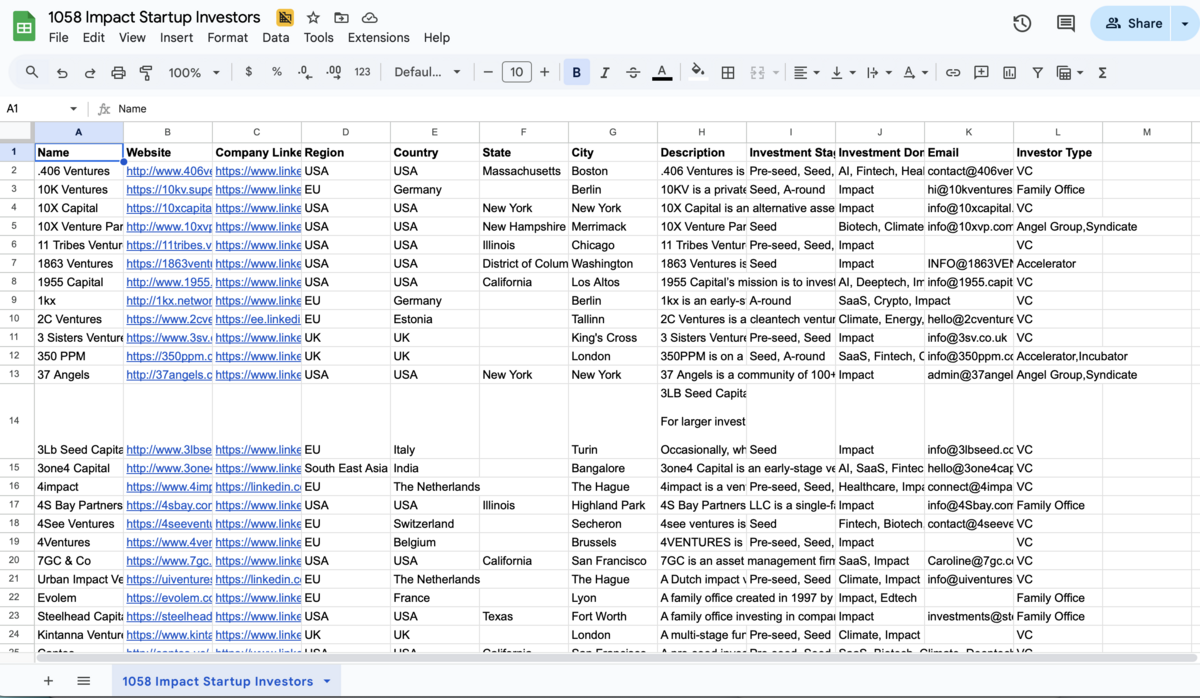Insert a comment on the cell
This screenshot has width=1200, height=698.
981,72
